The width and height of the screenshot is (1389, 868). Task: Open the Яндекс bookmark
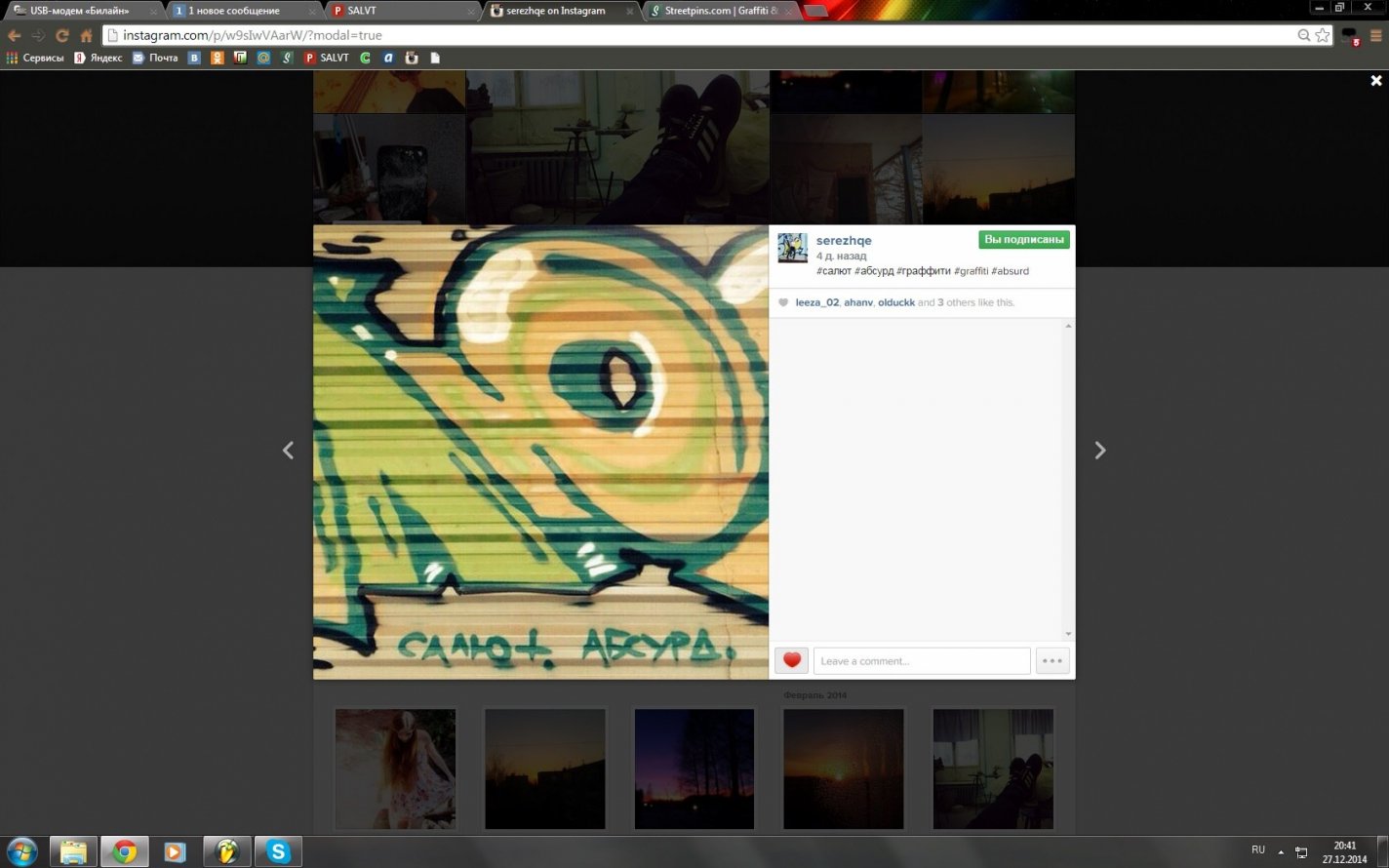click(x=99, y=58)
